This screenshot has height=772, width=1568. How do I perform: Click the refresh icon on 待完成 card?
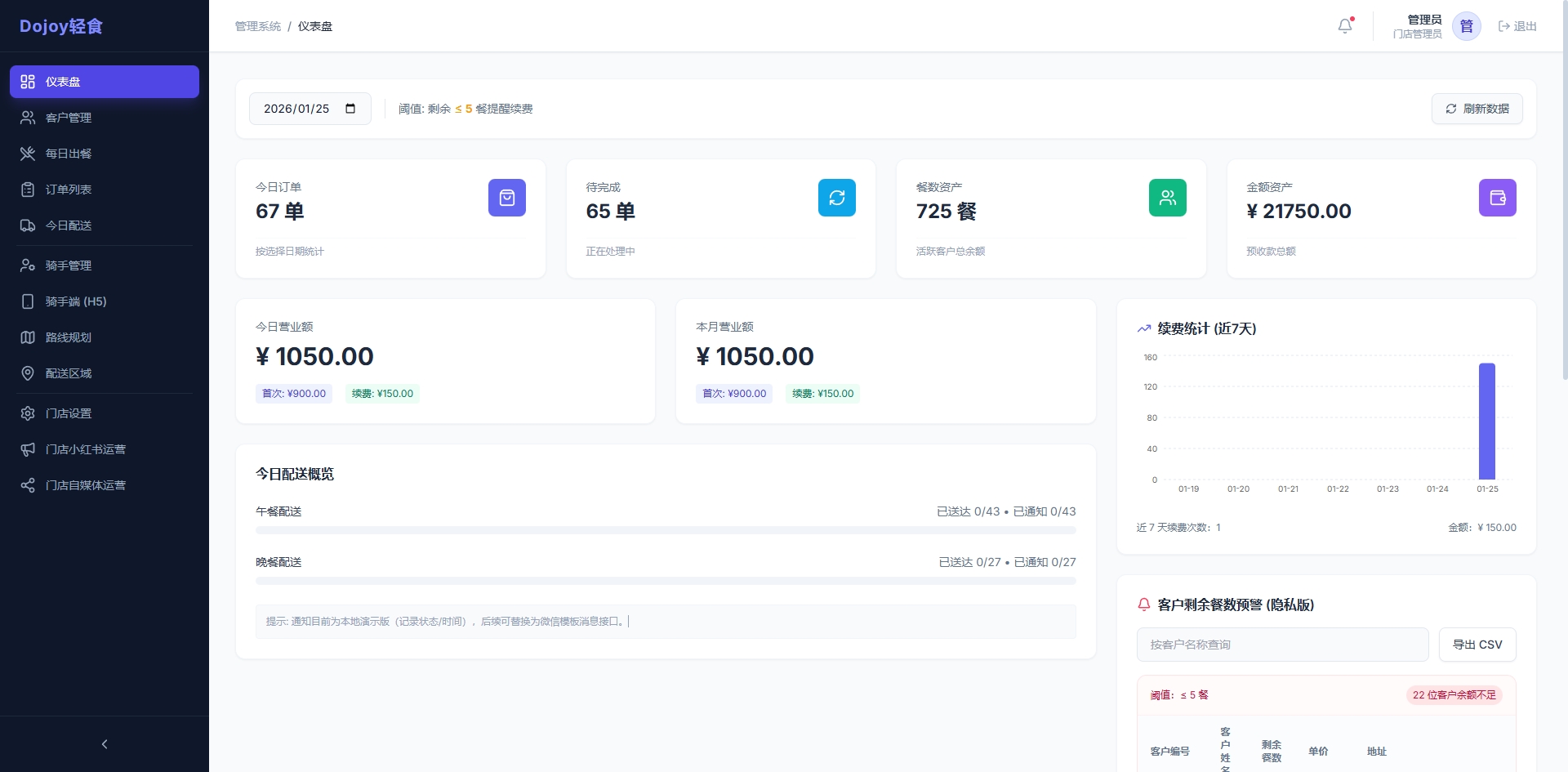(x=836, y=198)
